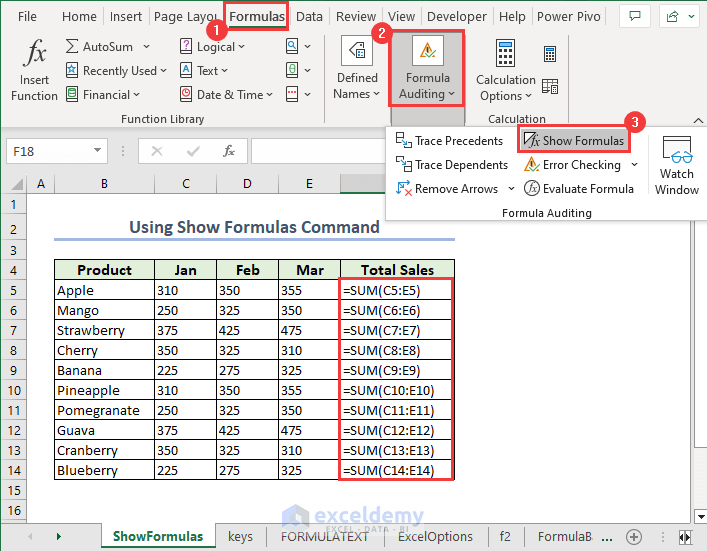This screenshot has height=551, width=707.
Task: Toggle Show Formulas on or off
Action: tap(574, 141)
